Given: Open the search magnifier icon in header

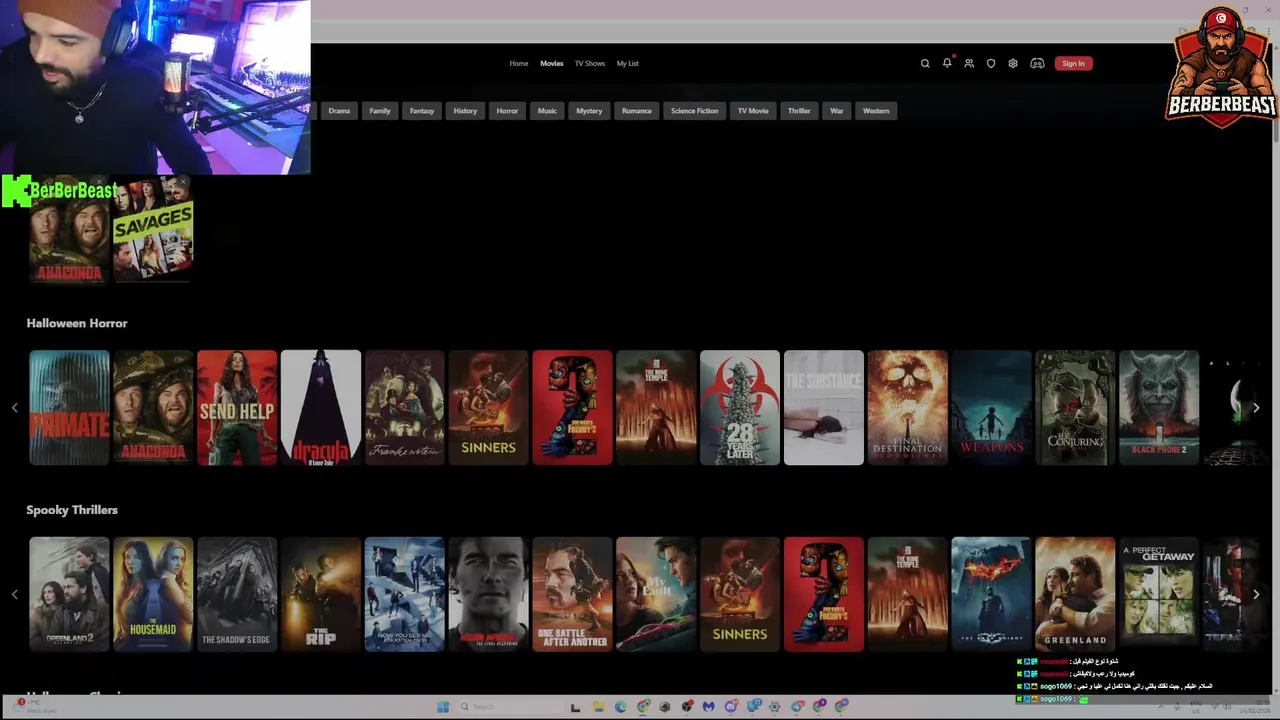Looking at the screenshot, I should (925, 63).
